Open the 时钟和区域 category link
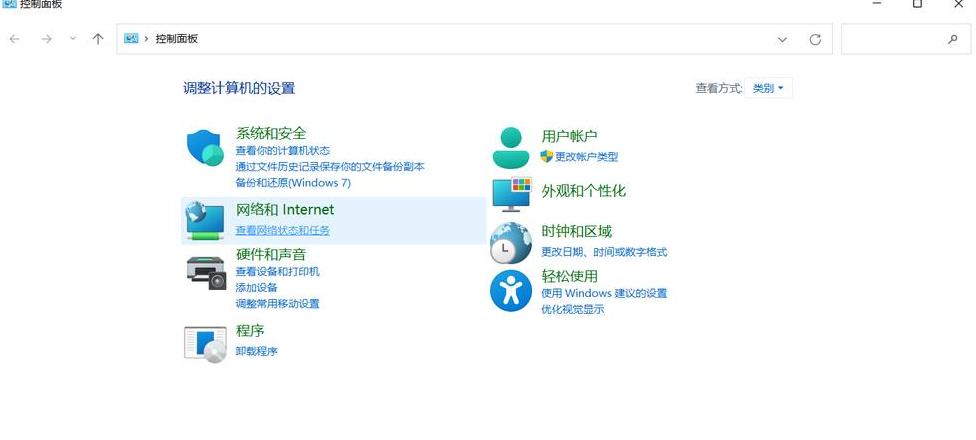The width and height of the screenshot is (976, 440). [576, 232]
